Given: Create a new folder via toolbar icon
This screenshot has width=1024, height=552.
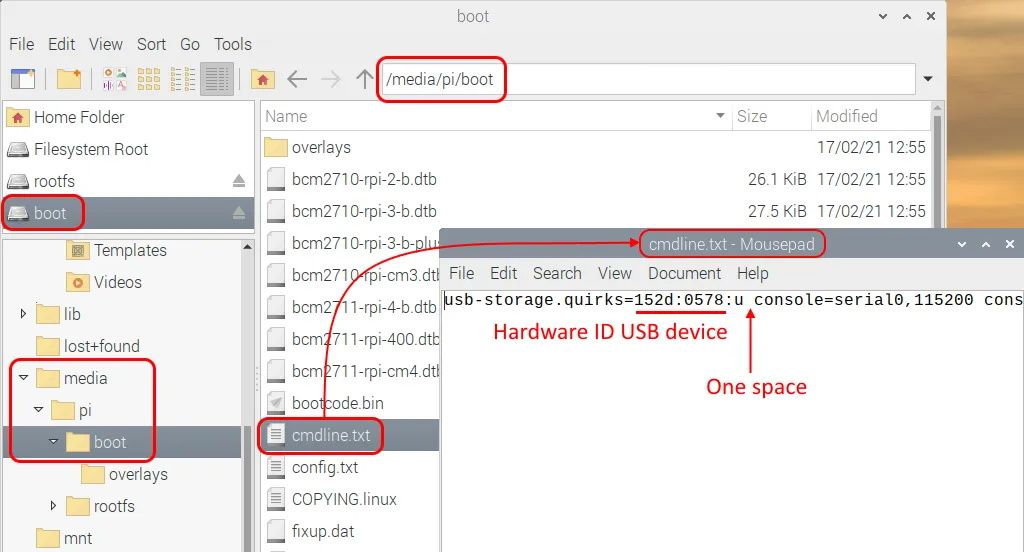Looking at the screenshot, I should click(x=68, y=79).
